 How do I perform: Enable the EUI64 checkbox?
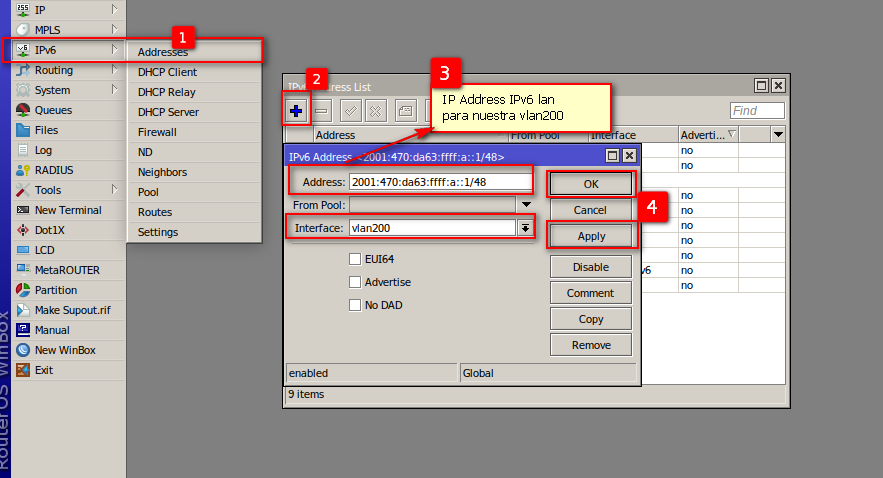(x=355, y=259)
